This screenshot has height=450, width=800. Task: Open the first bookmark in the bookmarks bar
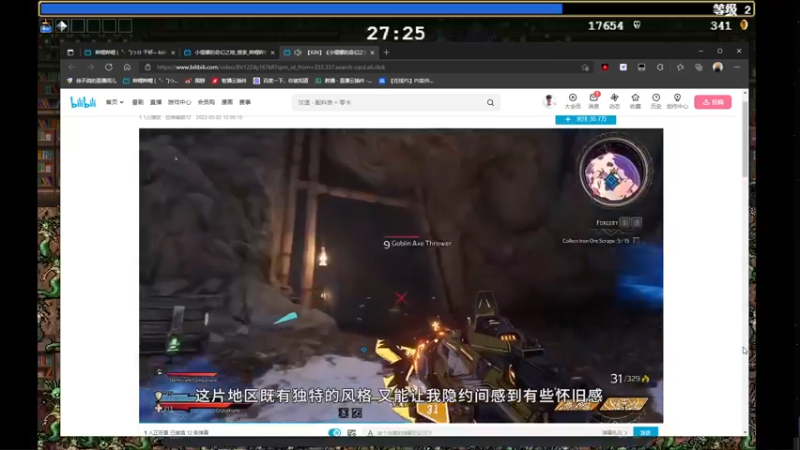[92, 81]
